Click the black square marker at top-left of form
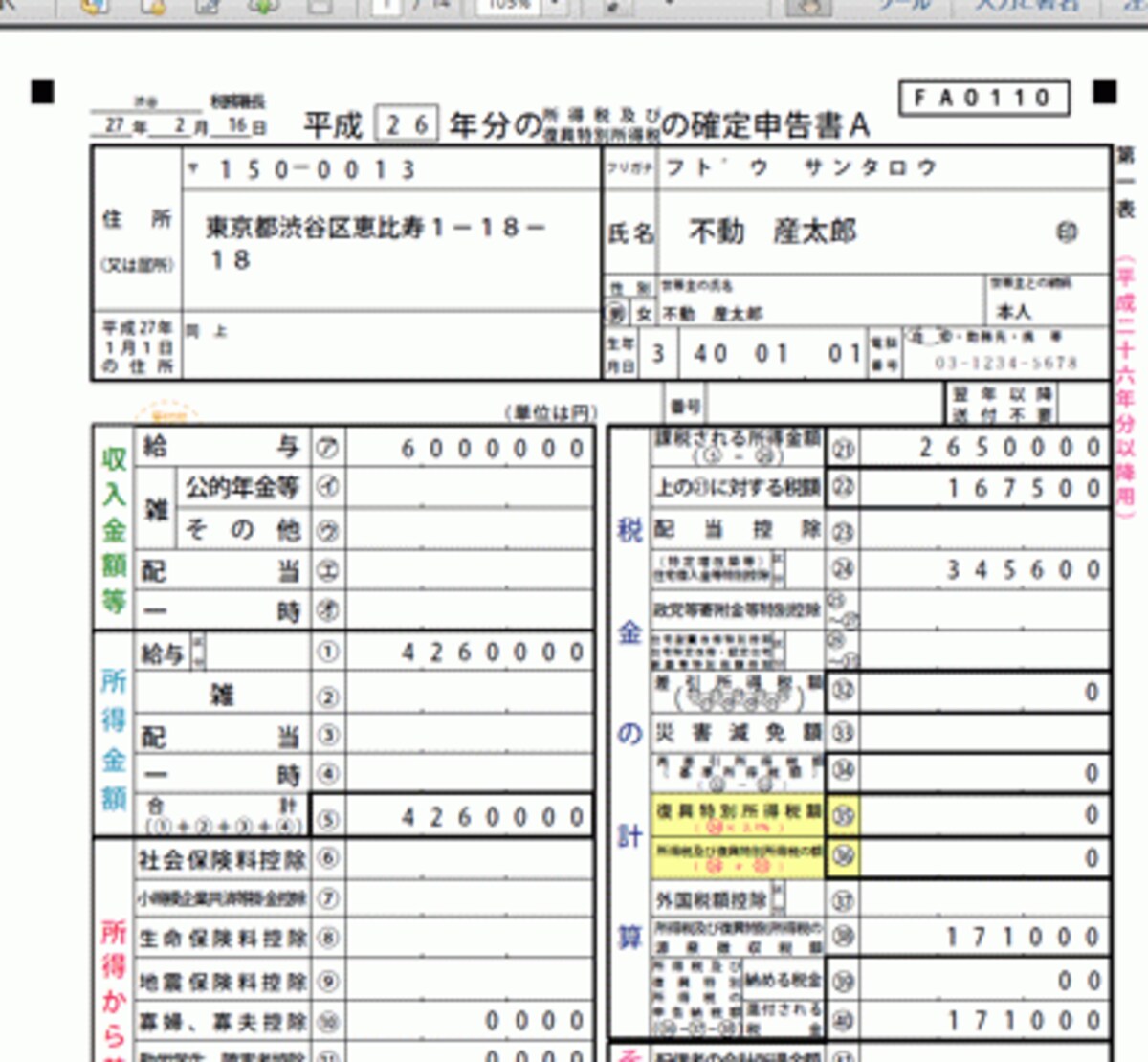1148x1062 pixels. click(43, 92)
